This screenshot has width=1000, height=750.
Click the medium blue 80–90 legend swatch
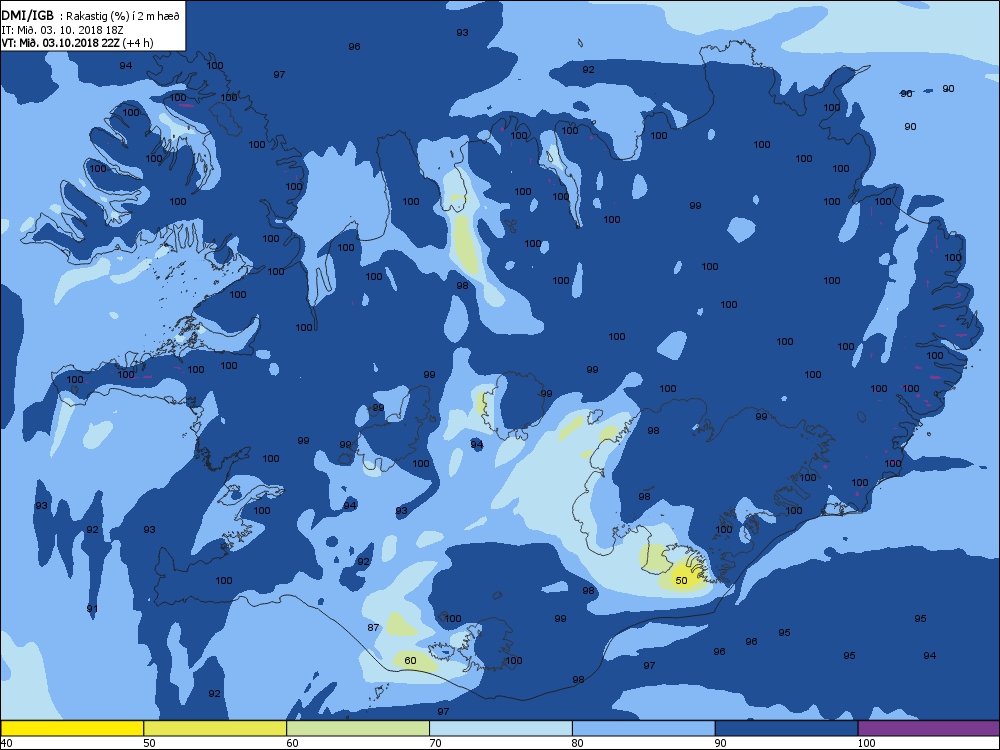coord(643,728)
